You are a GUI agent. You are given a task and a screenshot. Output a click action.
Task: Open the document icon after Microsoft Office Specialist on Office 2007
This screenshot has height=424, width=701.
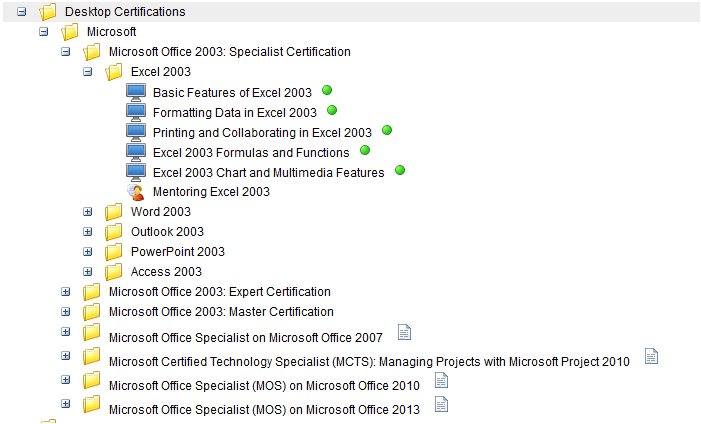[x=404, y=332]
